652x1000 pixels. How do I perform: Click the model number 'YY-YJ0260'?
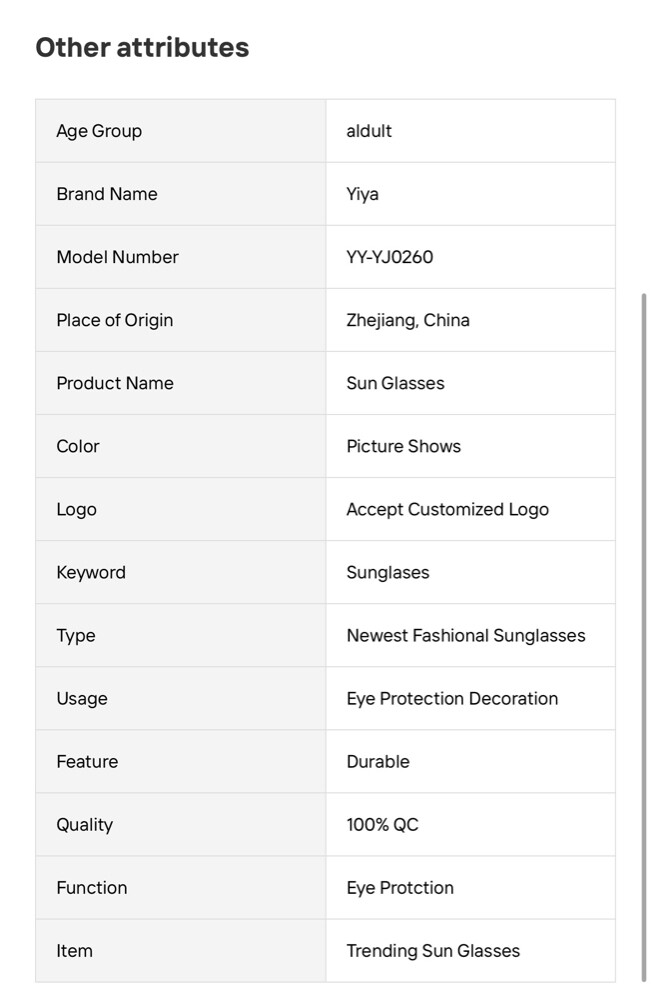click(x=390, y=257)
